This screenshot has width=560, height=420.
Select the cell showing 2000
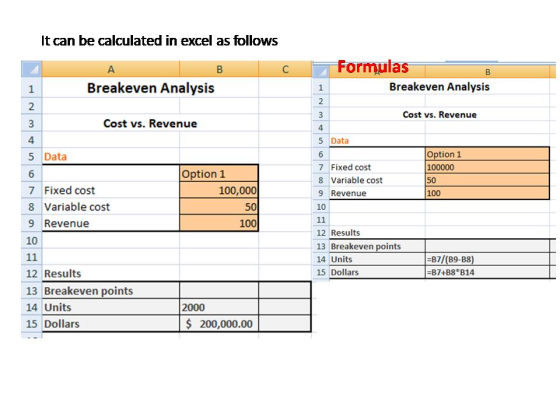point(219,307)
